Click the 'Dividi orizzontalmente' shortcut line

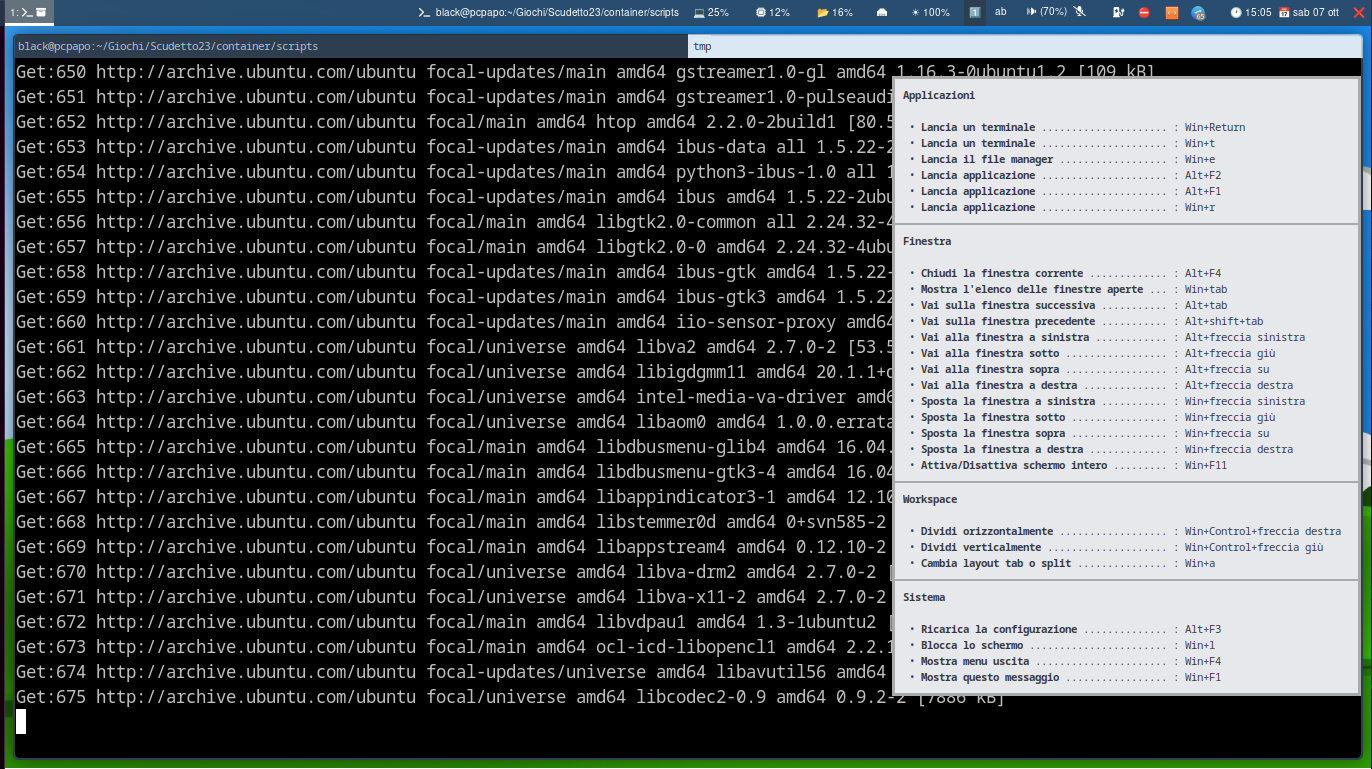pyautogui.click(x=1125, y=532)
